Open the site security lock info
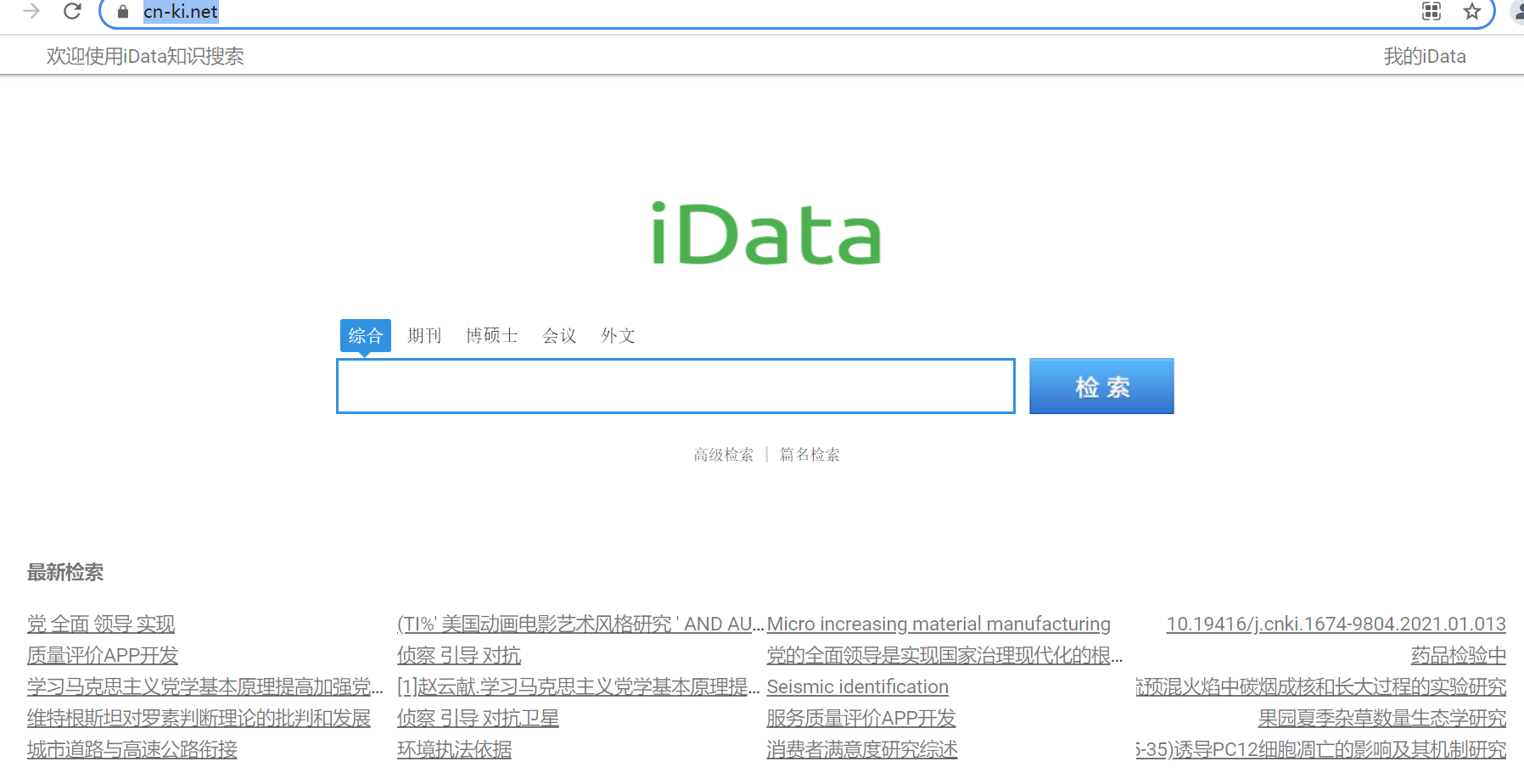The width and height of the screenshot is (1524, 784). 121,13
